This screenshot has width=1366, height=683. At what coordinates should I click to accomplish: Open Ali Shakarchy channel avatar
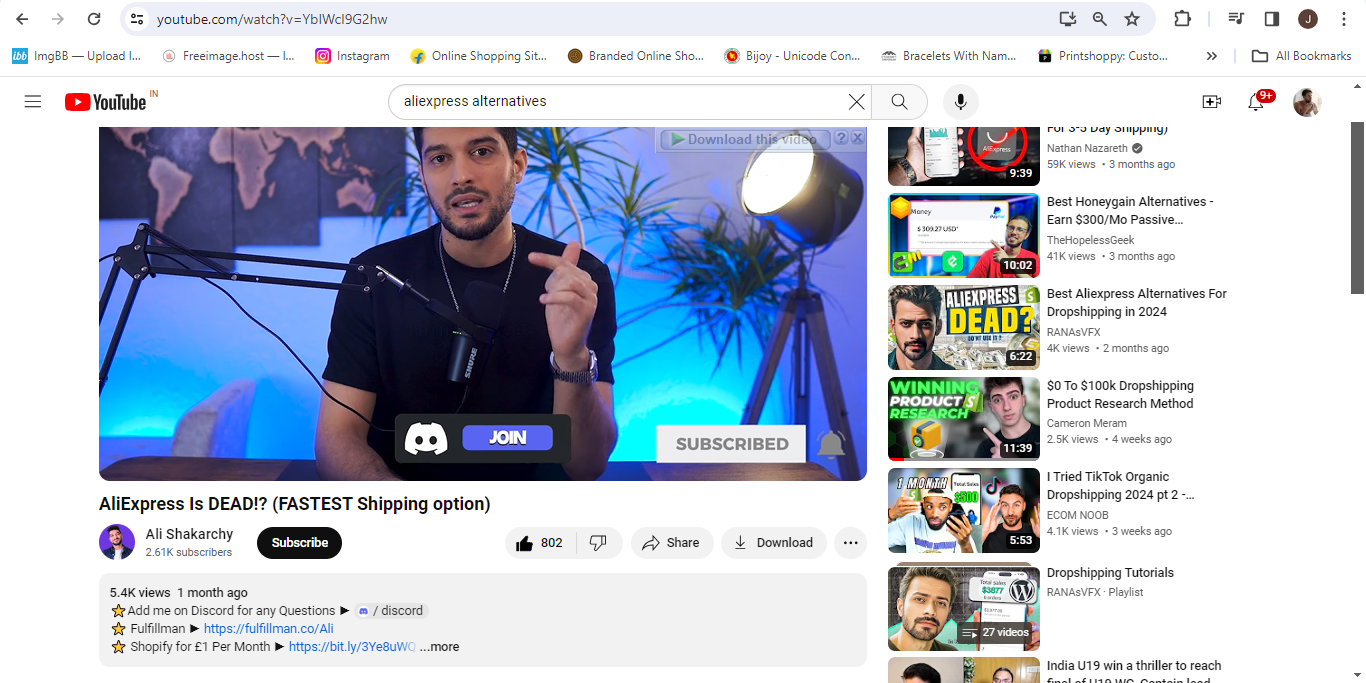pos(117,542)
